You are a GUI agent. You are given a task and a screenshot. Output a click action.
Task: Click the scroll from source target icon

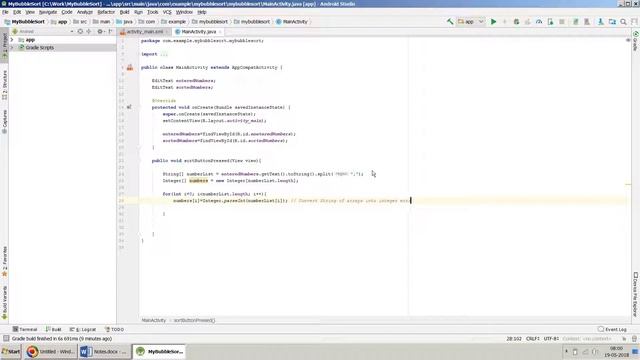[x=80, y=31]
